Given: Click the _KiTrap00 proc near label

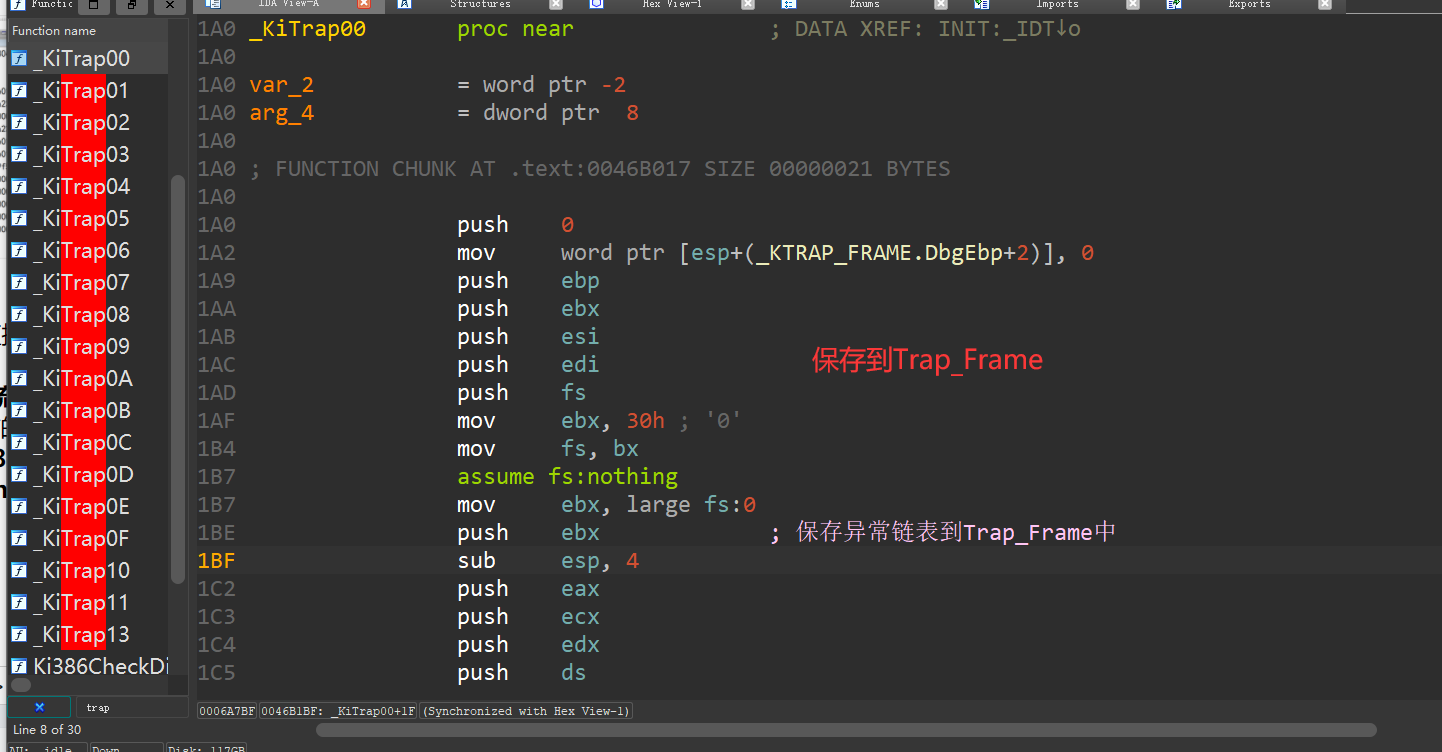Looking at the screenshot, I should (411, 29).
